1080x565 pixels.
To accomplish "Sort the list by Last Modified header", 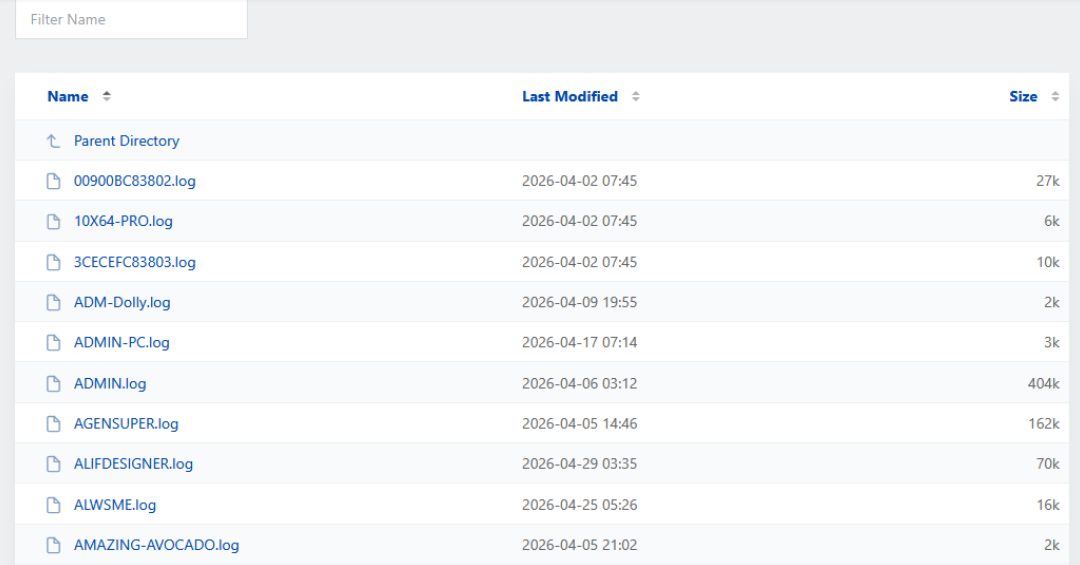I will tap(570, 96).
